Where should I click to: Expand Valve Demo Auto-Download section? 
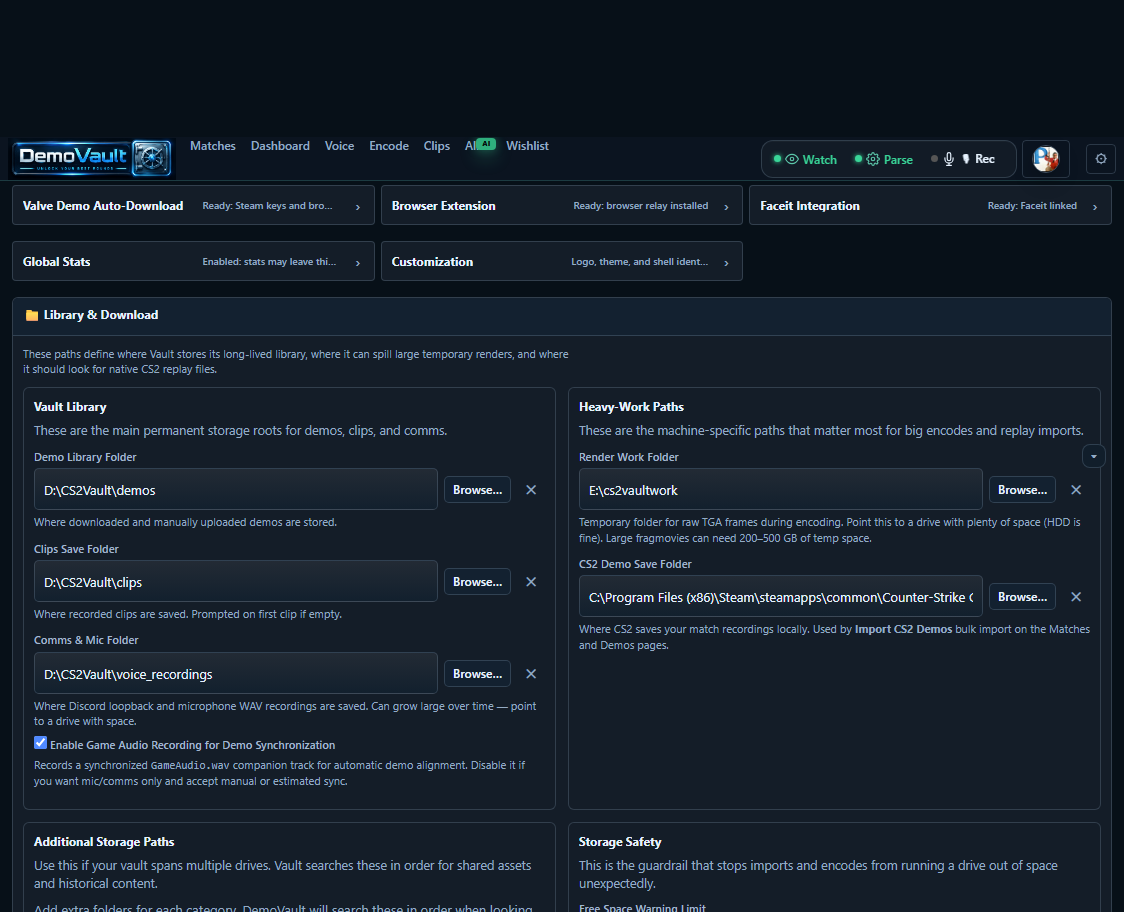pyautogui.click(x=194, y=205)
